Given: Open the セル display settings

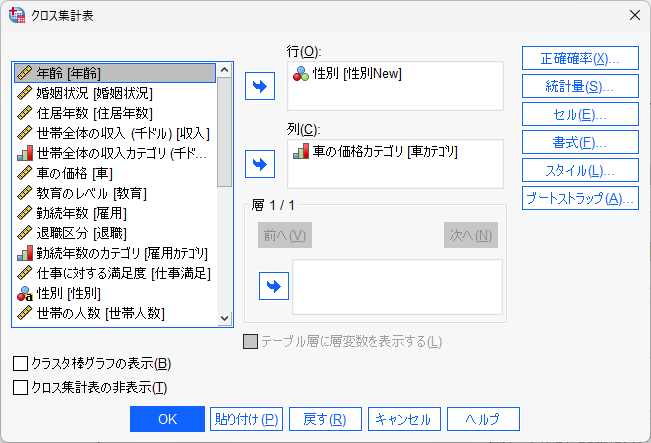Looking at the screenshot, I should tap(580, 114).
